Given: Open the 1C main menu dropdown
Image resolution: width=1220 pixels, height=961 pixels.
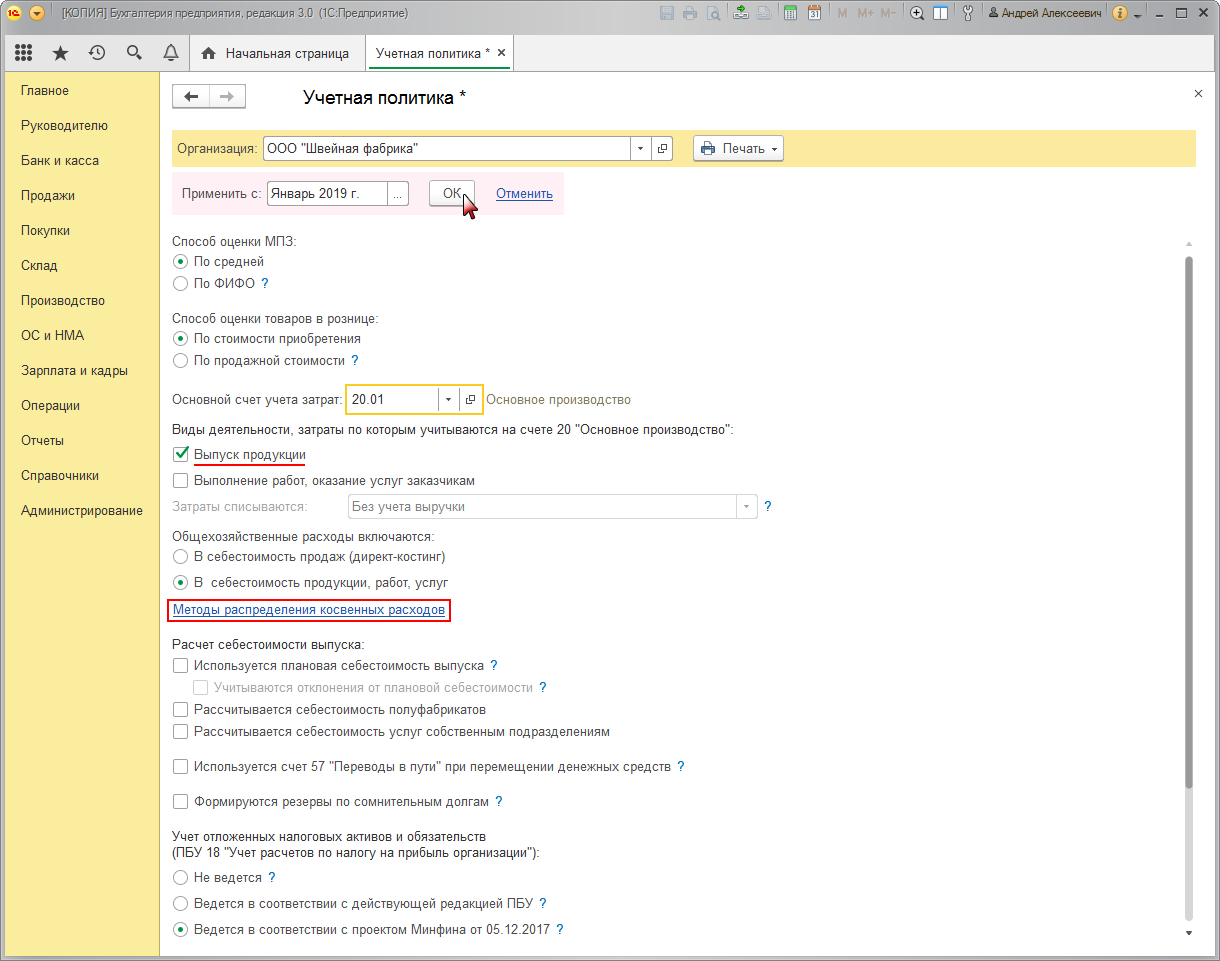Looking at the screenshot, I should coord(37,13).
